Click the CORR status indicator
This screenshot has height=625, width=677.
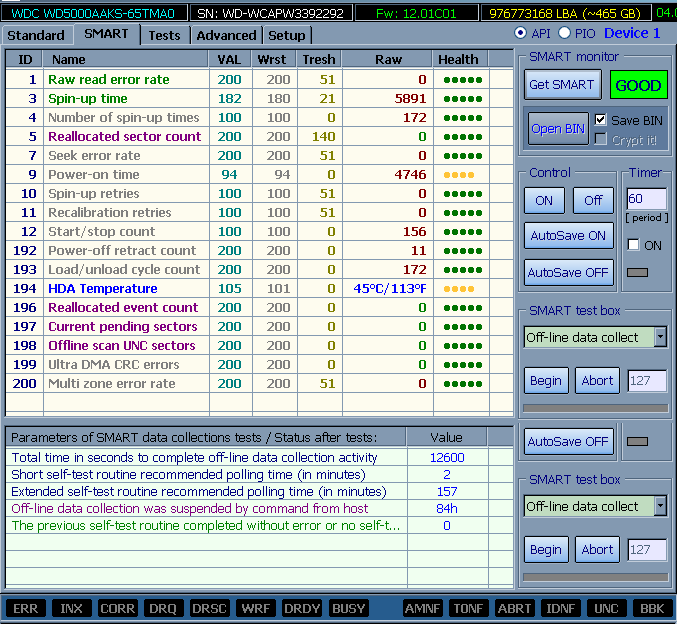click(117, 609)
